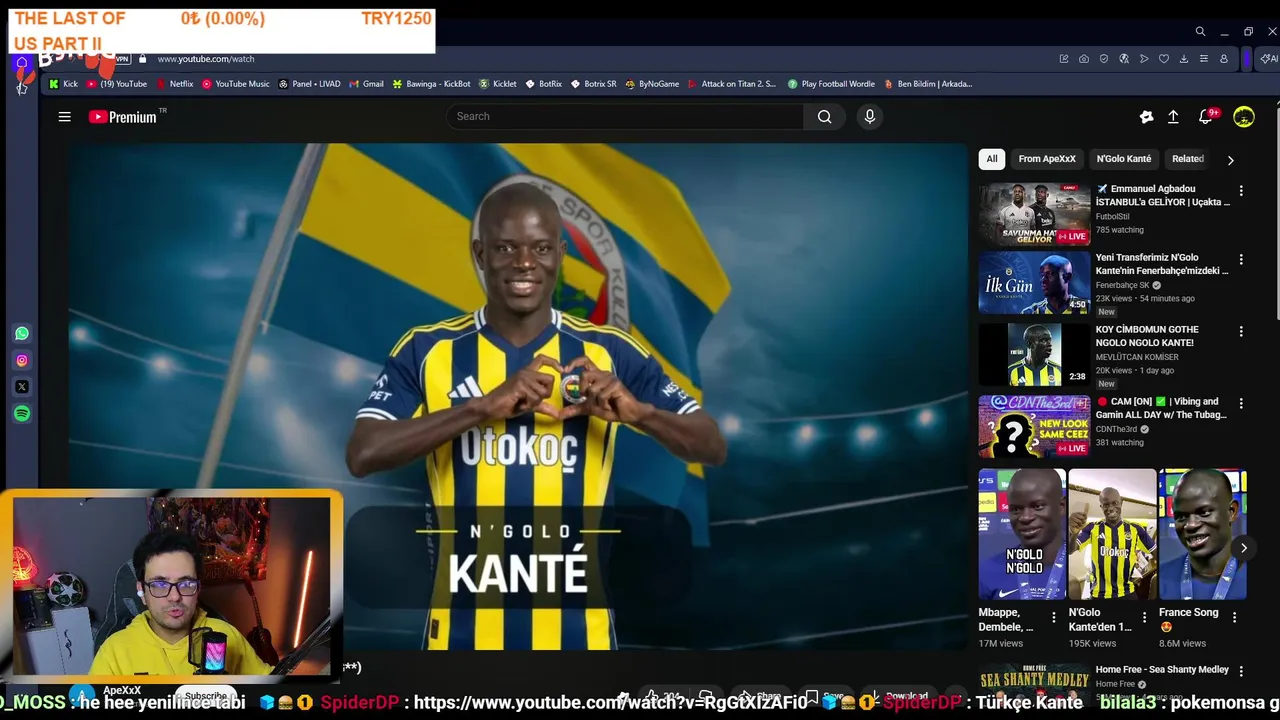Open the Mbappe, Dembele short thumbnail
This screenshot has height=720, width=1280.
click(1022, 534)
